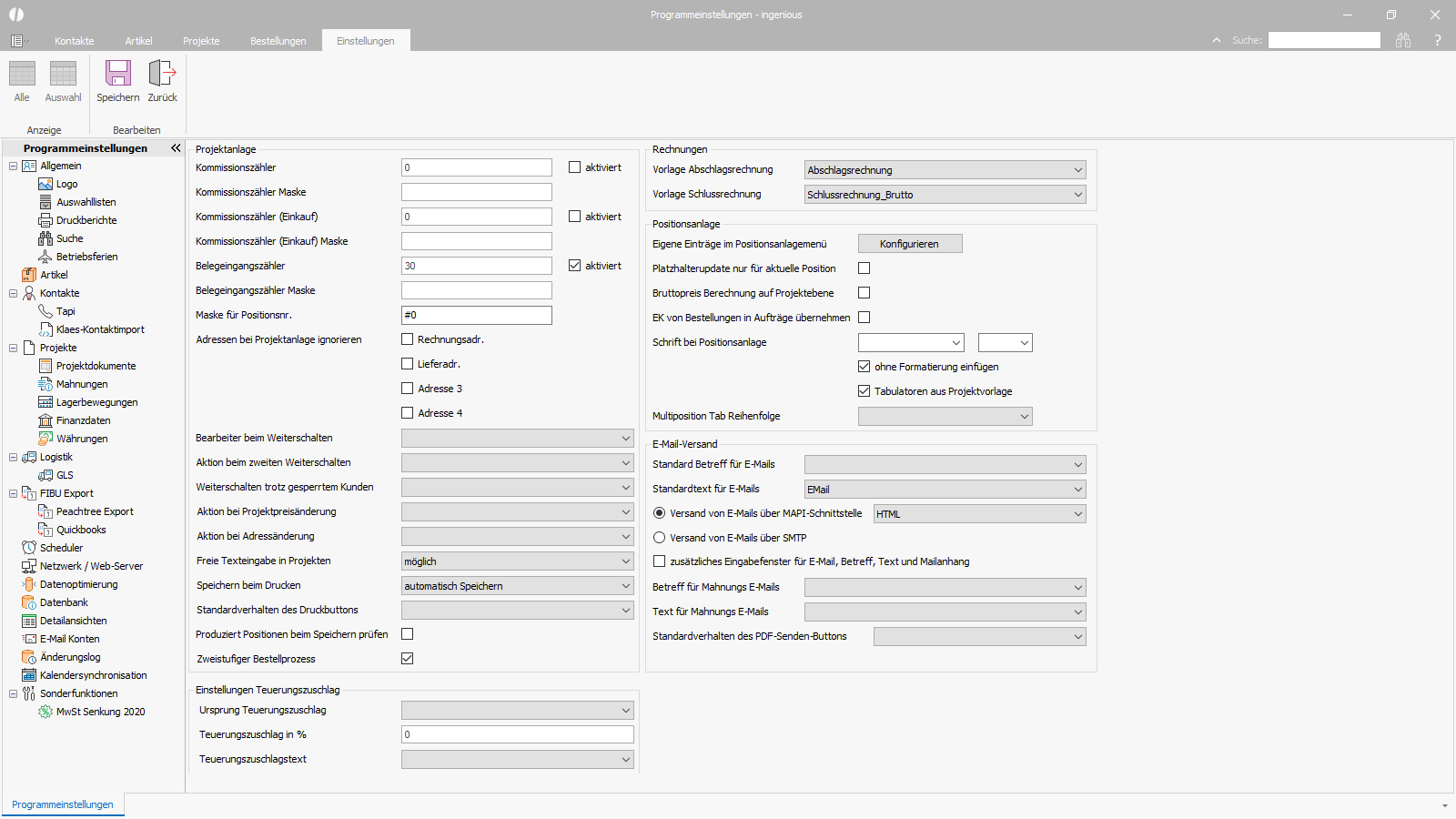The width and height of the screenshot is (1456, 819).
Task: Uncheck ohne Formatierung einfügen
Action: [x=864, y=367]
